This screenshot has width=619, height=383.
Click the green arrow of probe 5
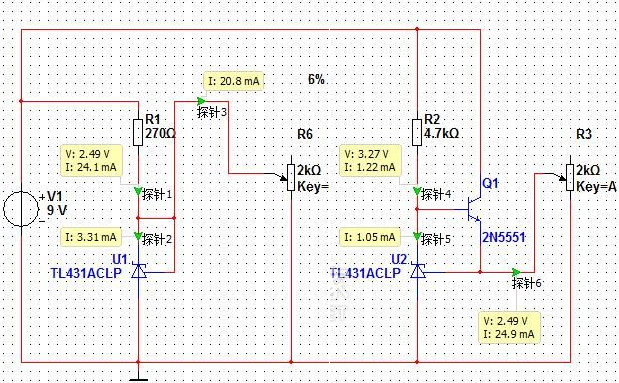pyautogui.click(x=417, y=236)
